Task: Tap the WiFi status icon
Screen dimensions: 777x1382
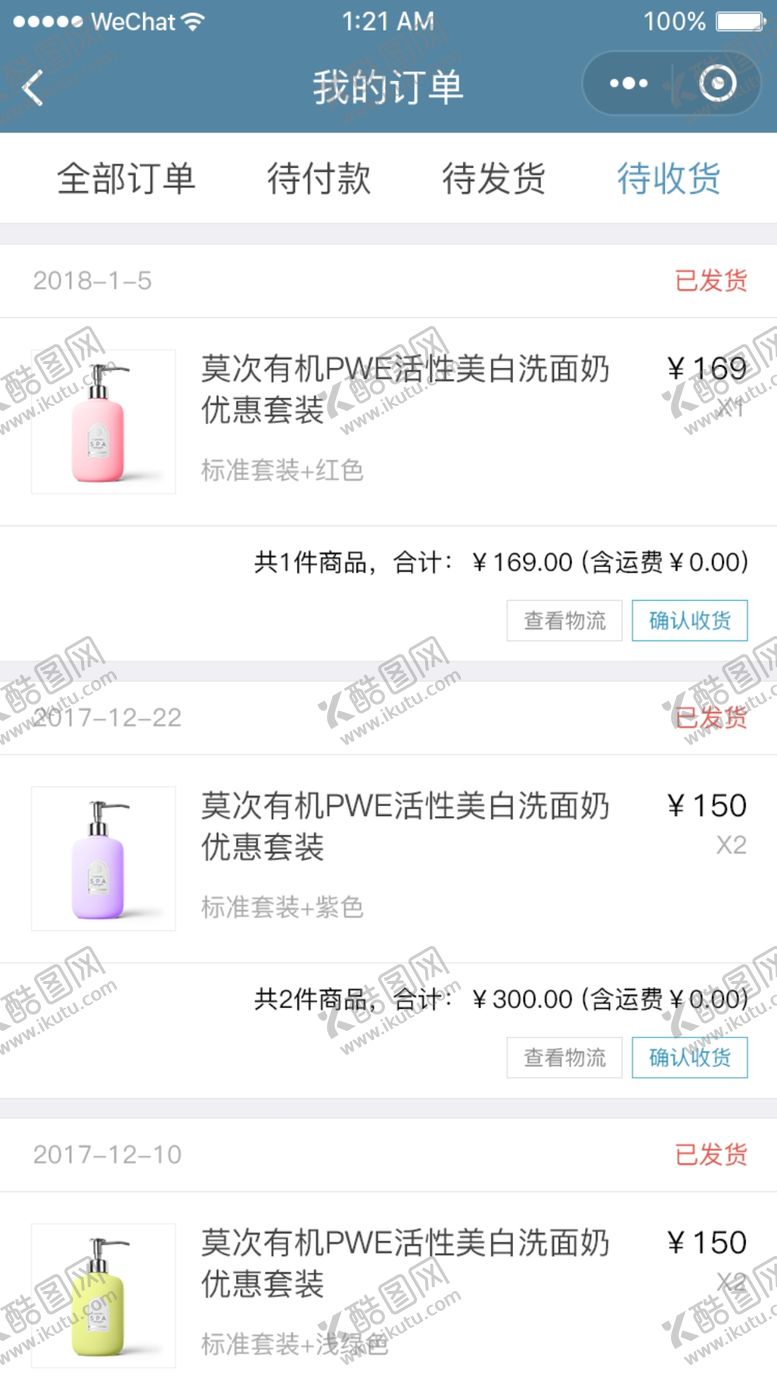Action: [193, 21]
